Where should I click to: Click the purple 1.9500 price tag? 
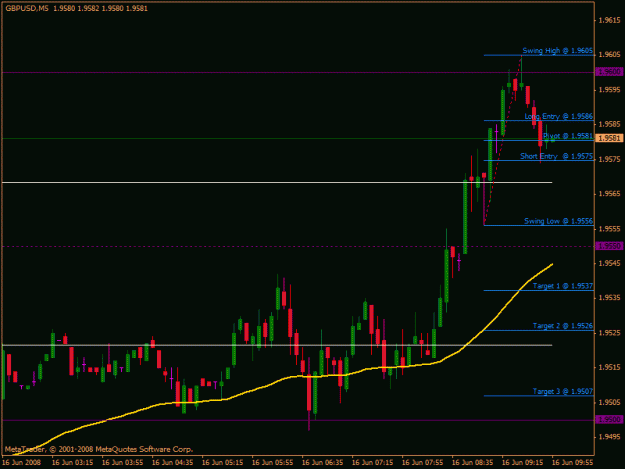click(609, 420)
